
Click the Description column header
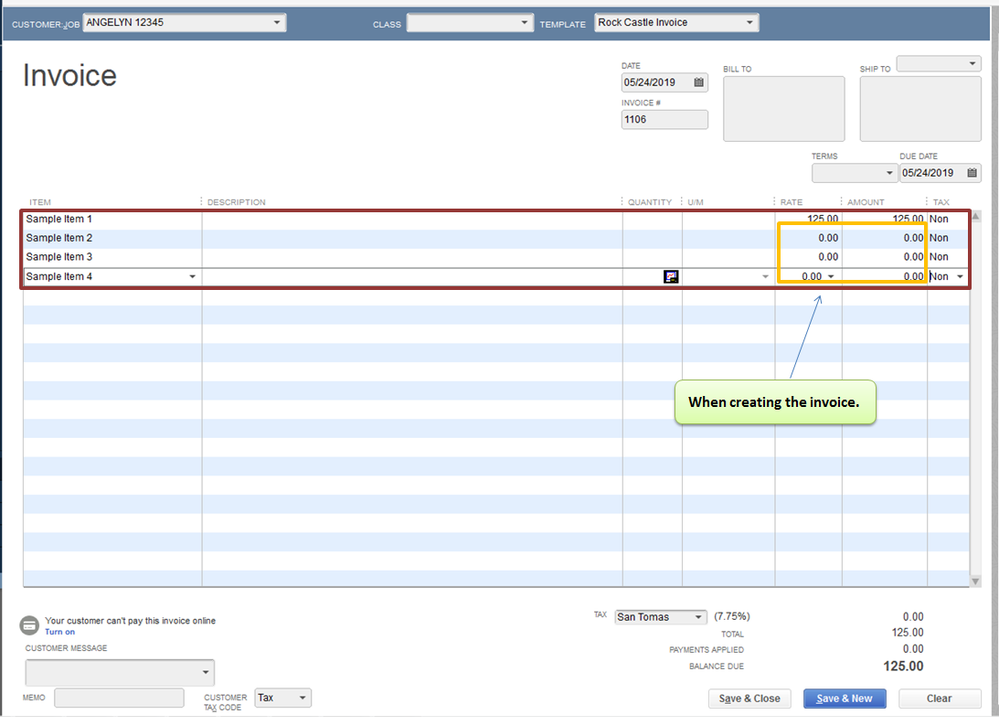(x=236, y=202)
